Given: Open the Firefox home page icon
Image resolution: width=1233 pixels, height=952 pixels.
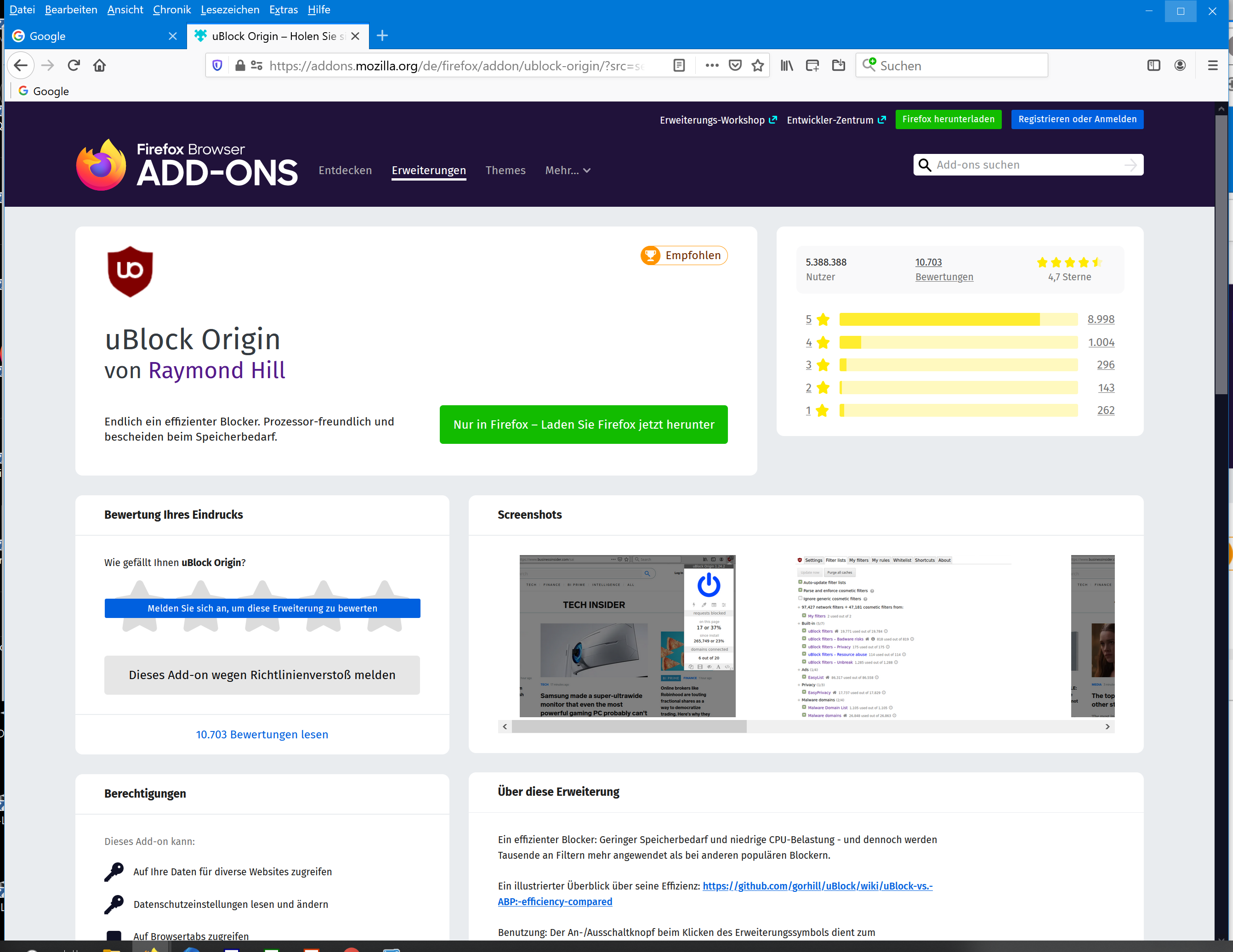Looking at the screenshot, I should pos(99,65).
